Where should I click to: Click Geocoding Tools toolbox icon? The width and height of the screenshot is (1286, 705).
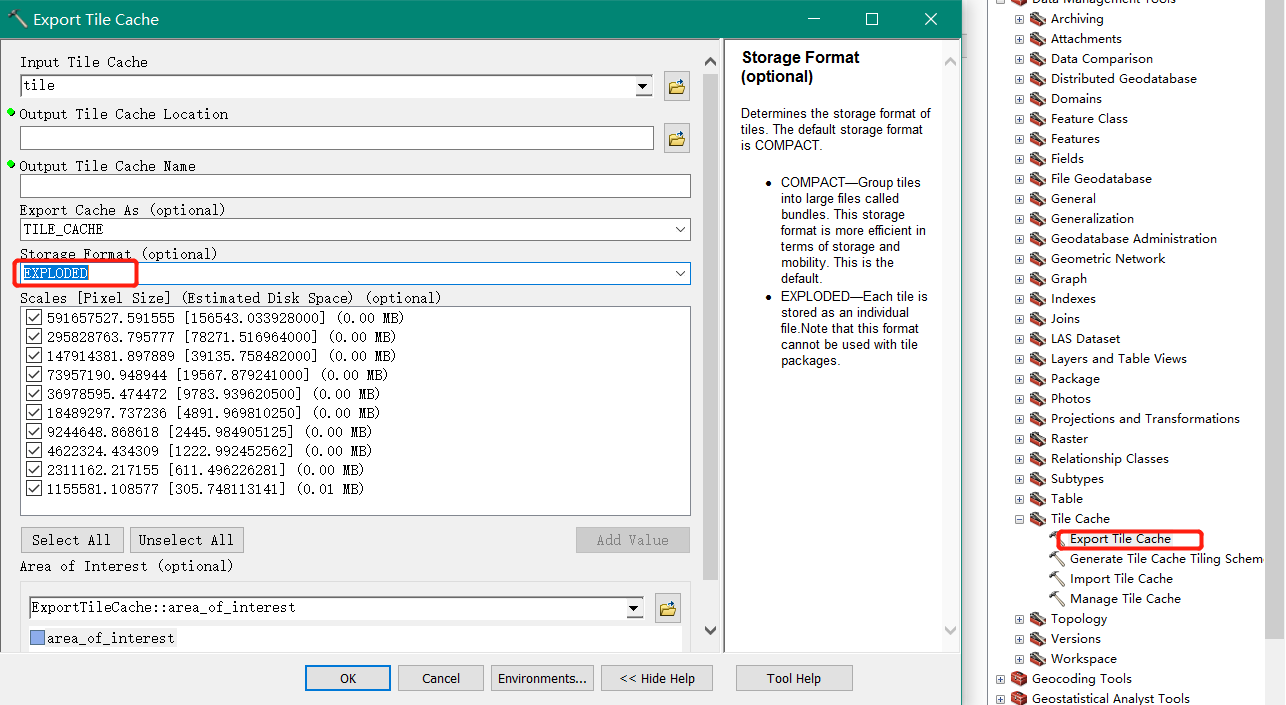click(x=1019, y=679)
